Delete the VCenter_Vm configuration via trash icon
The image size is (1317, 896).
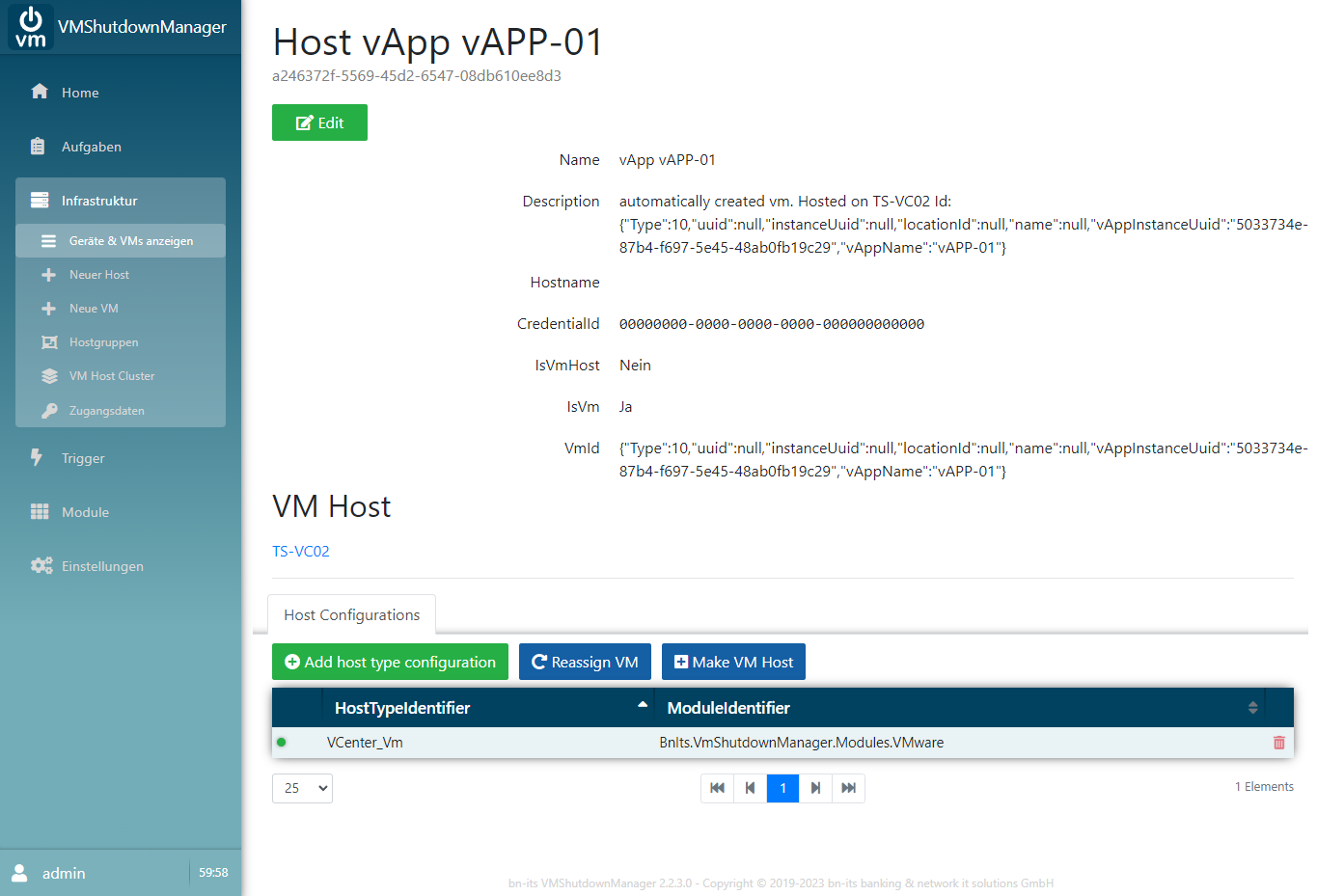pyautogui.click(x=1278, y=743)
